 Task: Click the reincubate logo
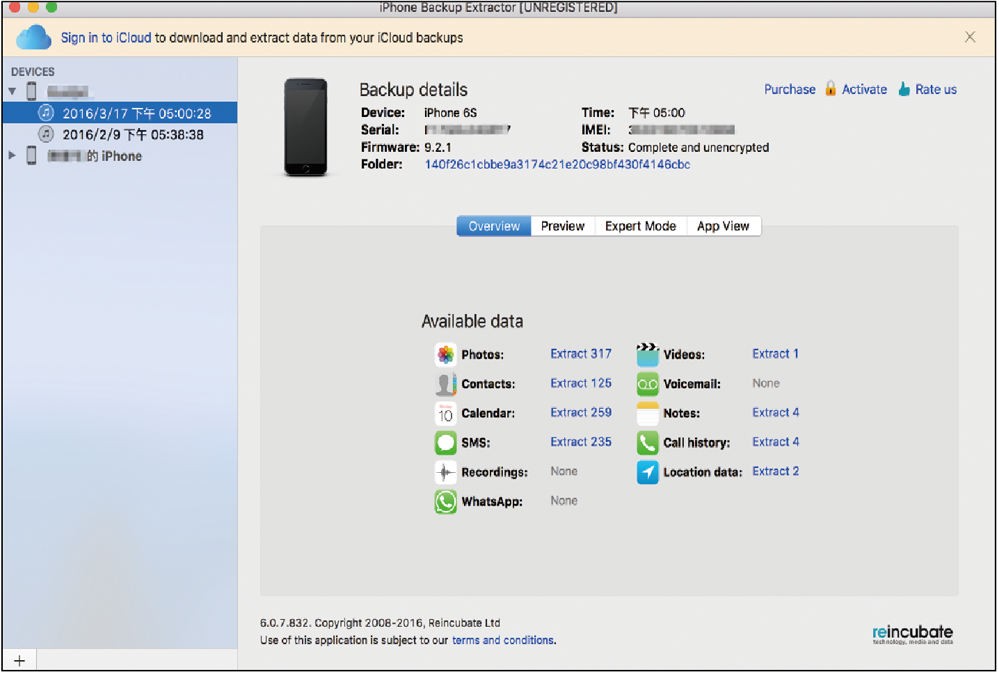(912, 634)
